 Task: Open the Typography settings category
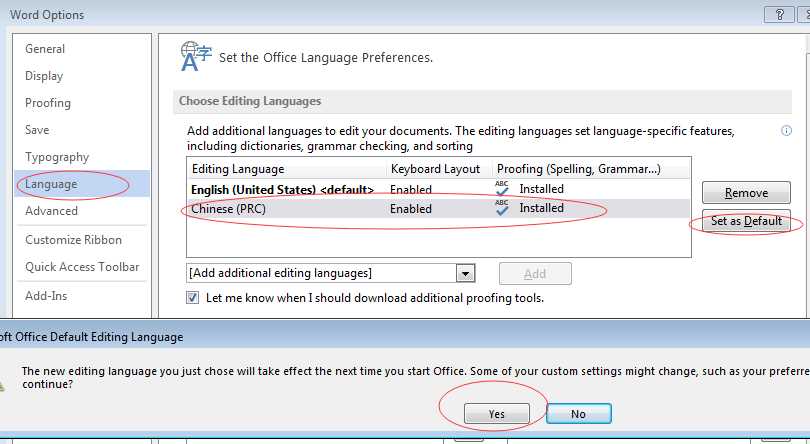pyautogui.click(x=57, y=157)
